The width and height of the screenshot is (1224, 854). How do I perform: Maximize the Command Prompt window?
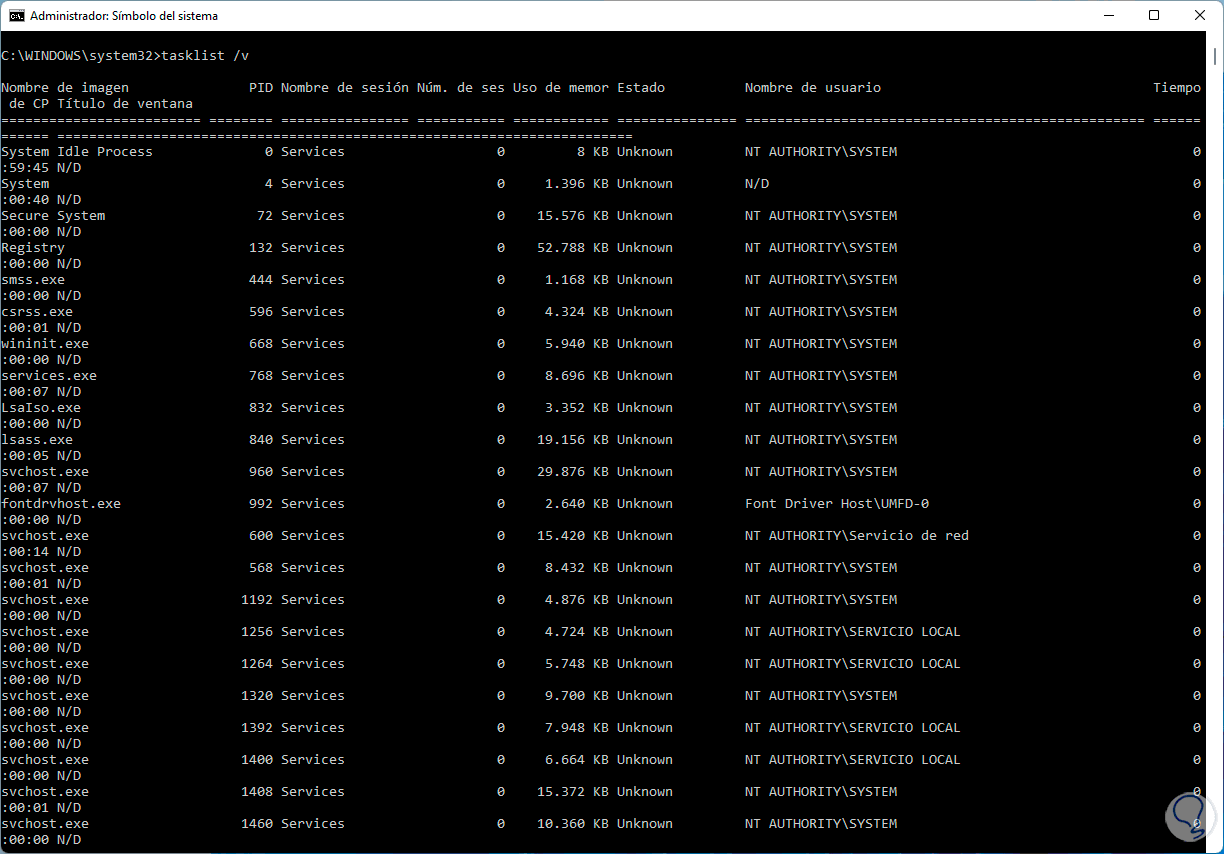(x=1155, y=15)
